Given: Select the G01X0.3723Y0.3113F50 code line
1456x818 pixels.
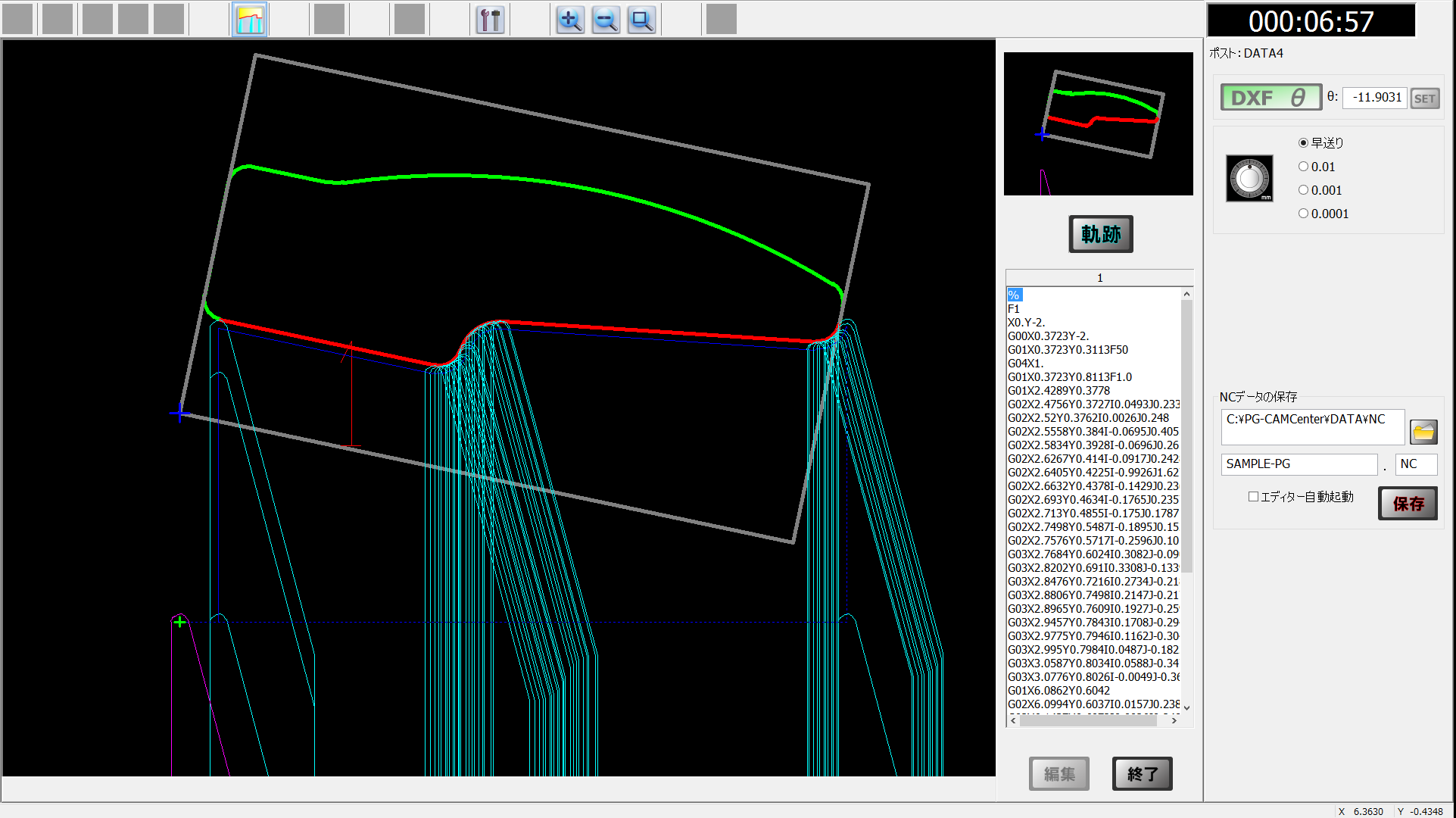Looking at the screenshot, I should tap(1068, 350).
